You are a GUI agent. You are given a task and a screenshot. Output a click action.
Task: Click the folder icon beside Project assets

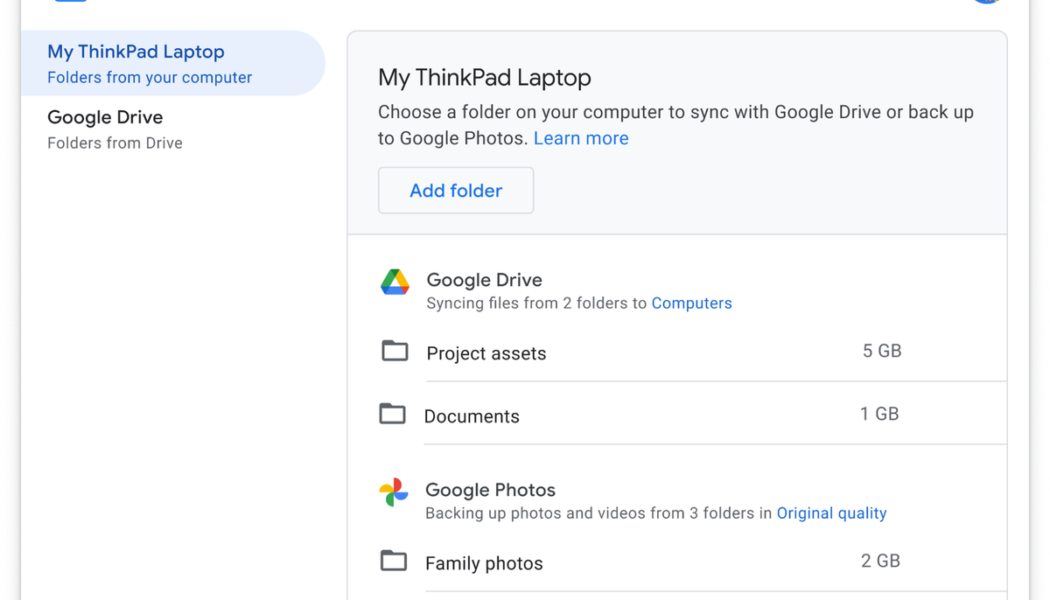click(395, 351)
